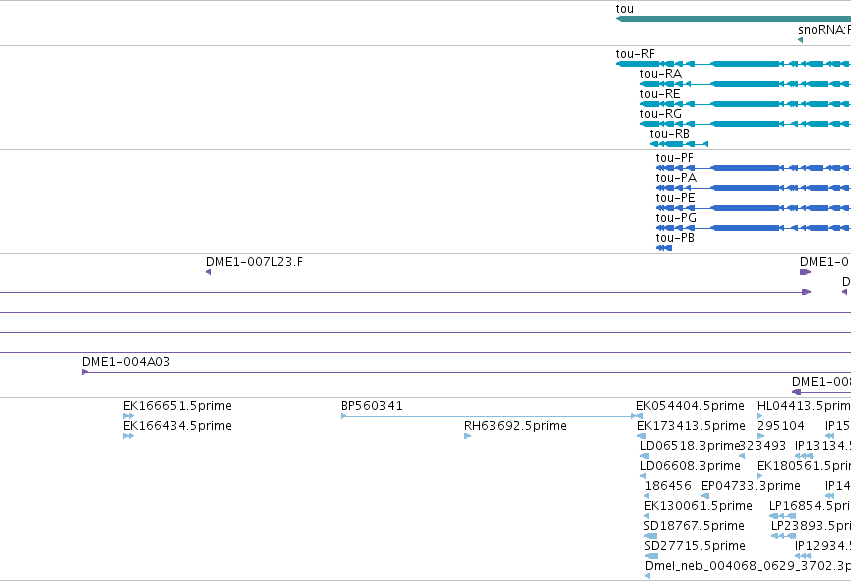The height and width of the screenshot is (581, 851).
Task: Select the BP560341 EST label
Action: 372,406
